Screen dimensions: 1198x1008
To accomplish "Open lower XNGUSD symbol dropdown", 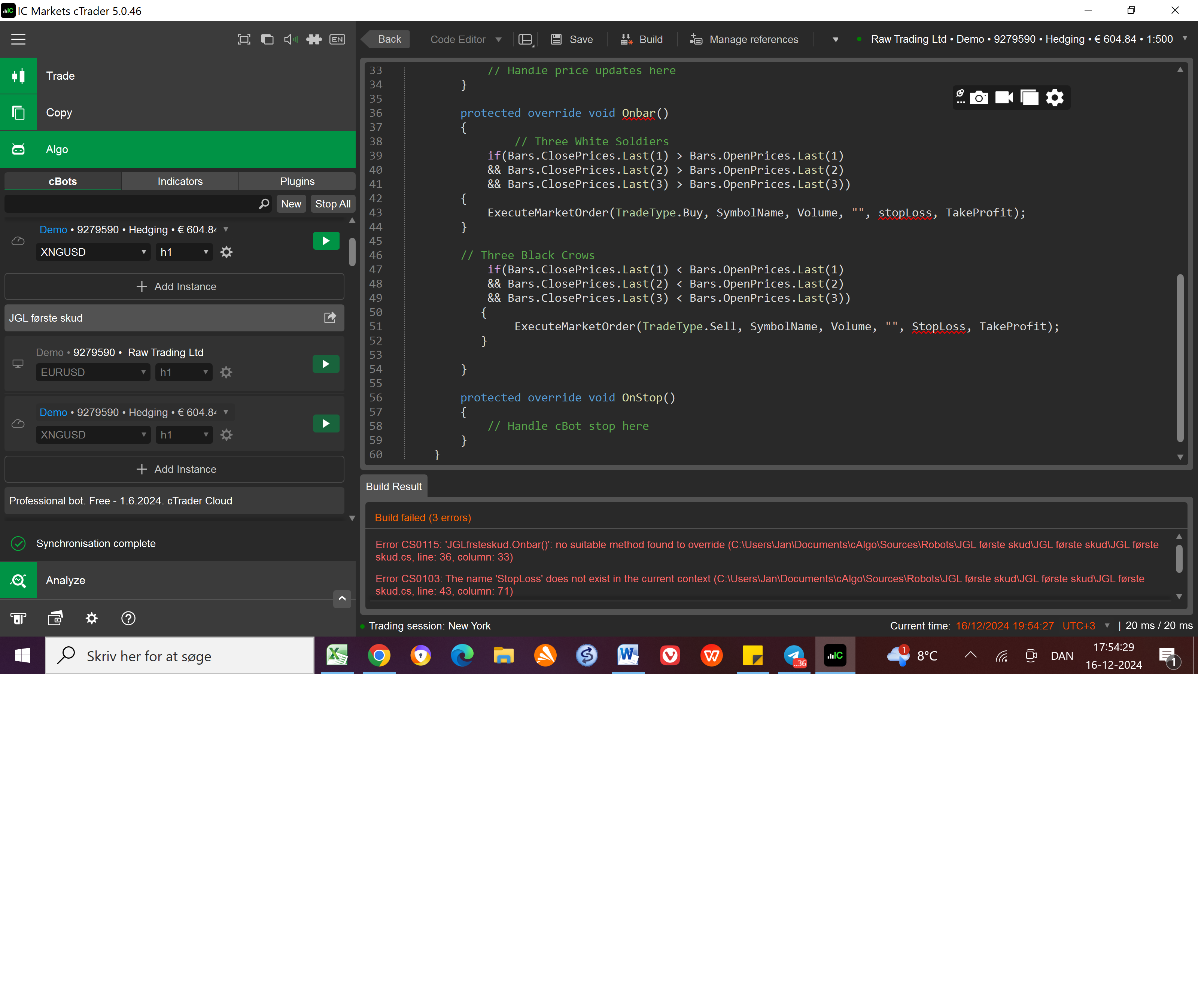I will (93, 435).
